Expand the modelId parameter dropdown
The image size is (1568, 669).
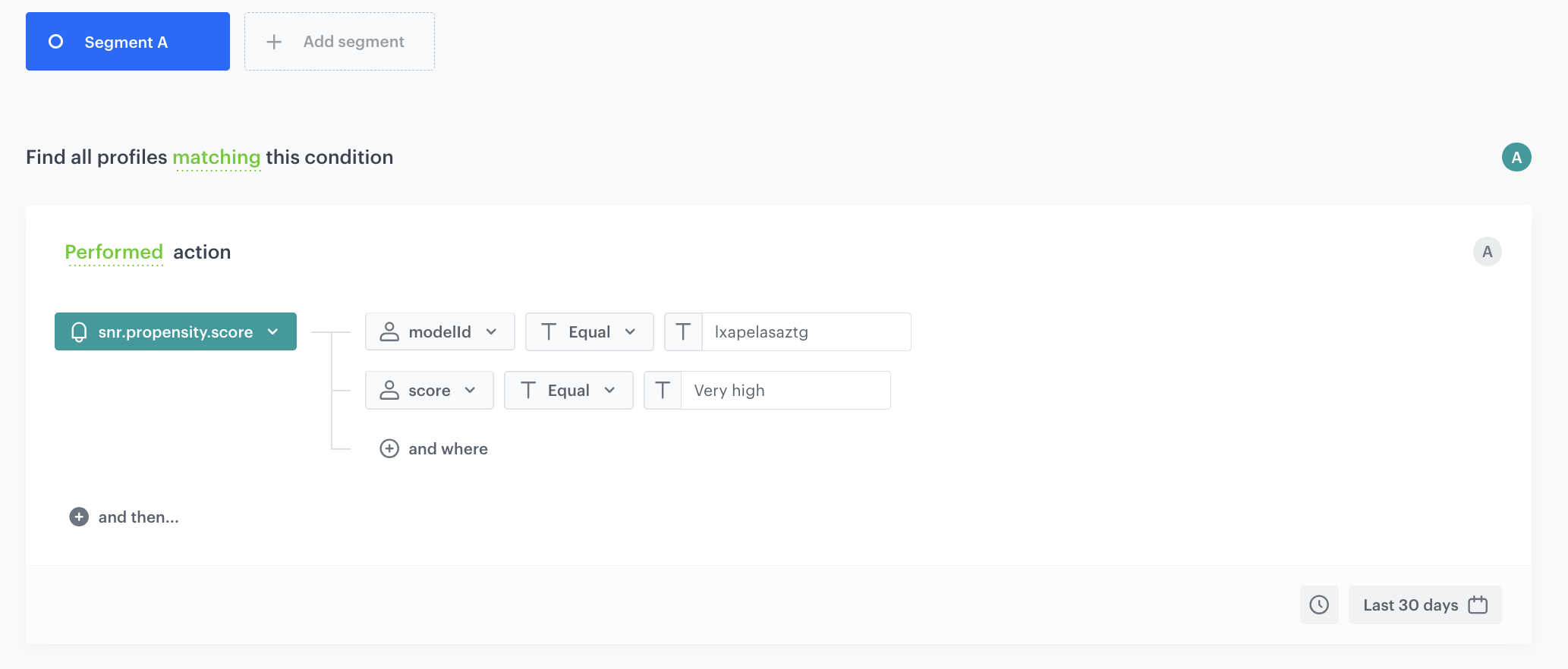coord(439,331)
